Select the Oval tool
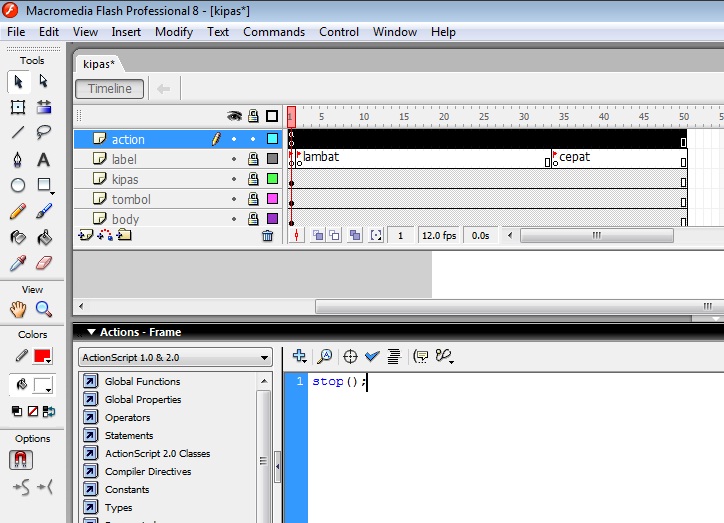 (18, 185)
